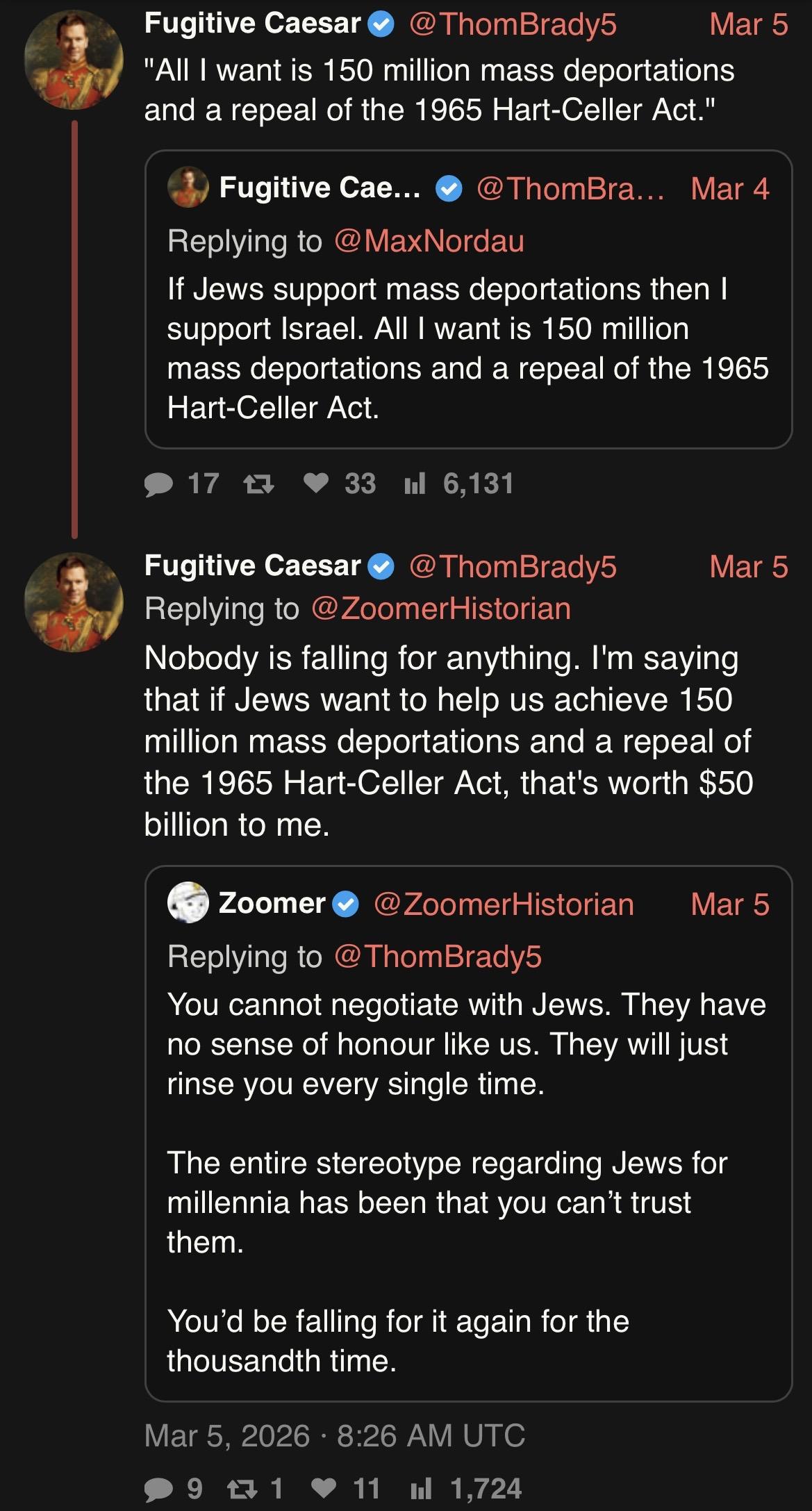Click the @ZoomerHistorian reply-to mention

click(441, 609)
